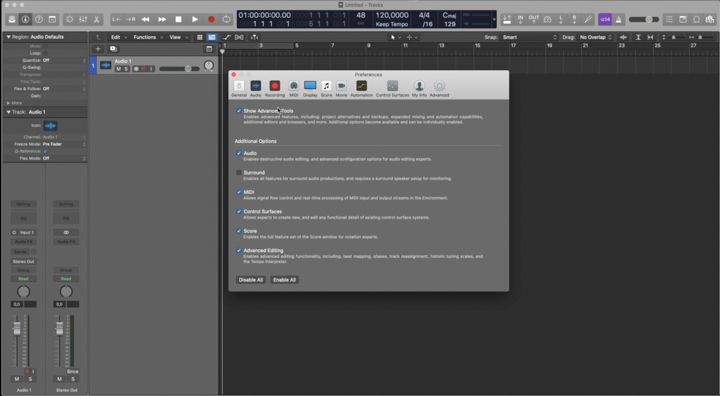720x396 pixels.
Task: Open the Toolbar button icon
Action: [52, 19]
